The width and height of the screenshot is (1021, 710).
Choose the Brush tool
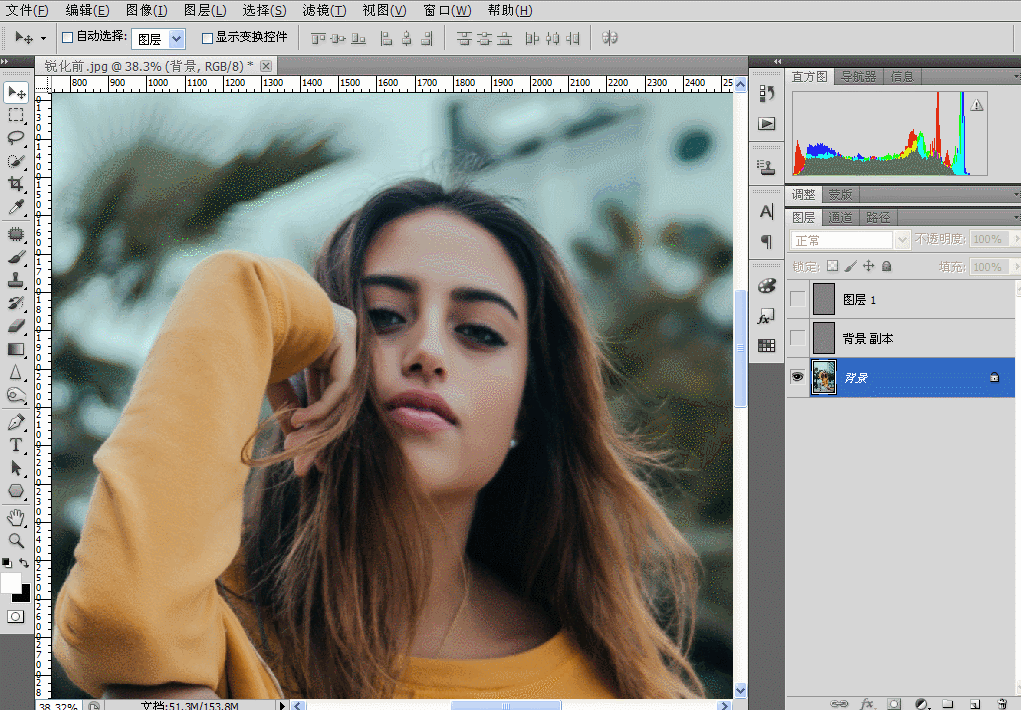point(16,257)
